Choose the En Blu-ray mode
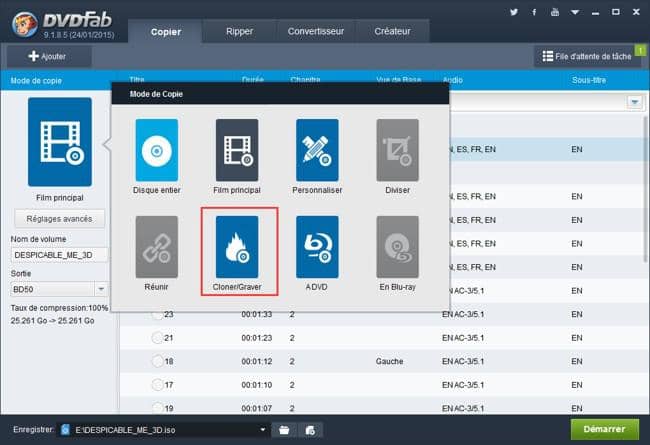The image size is (650, 445). point(398,247)
